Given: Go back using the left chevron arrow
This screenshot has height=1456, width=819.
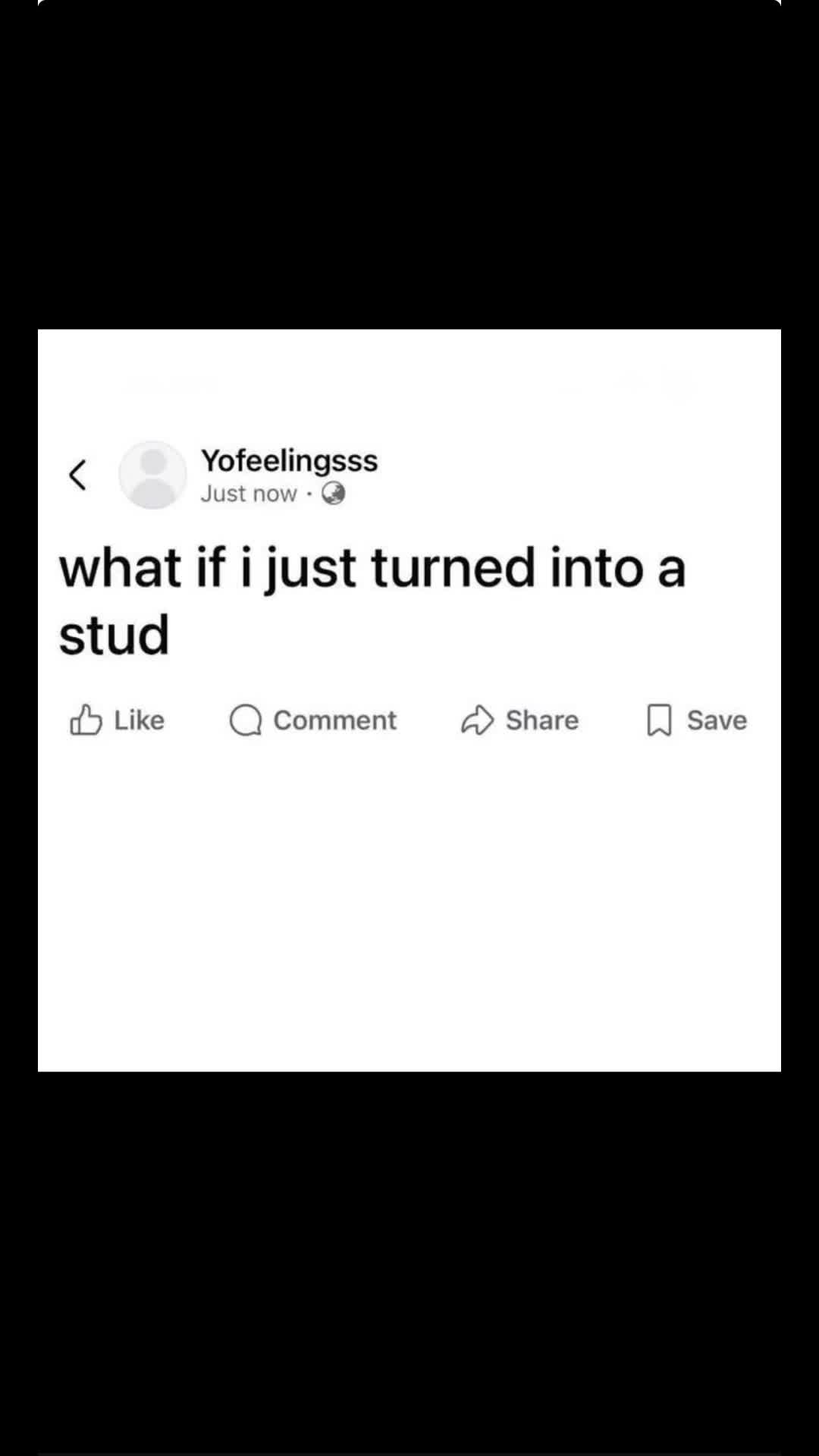Looking at the screenshot, I should 77,475.
